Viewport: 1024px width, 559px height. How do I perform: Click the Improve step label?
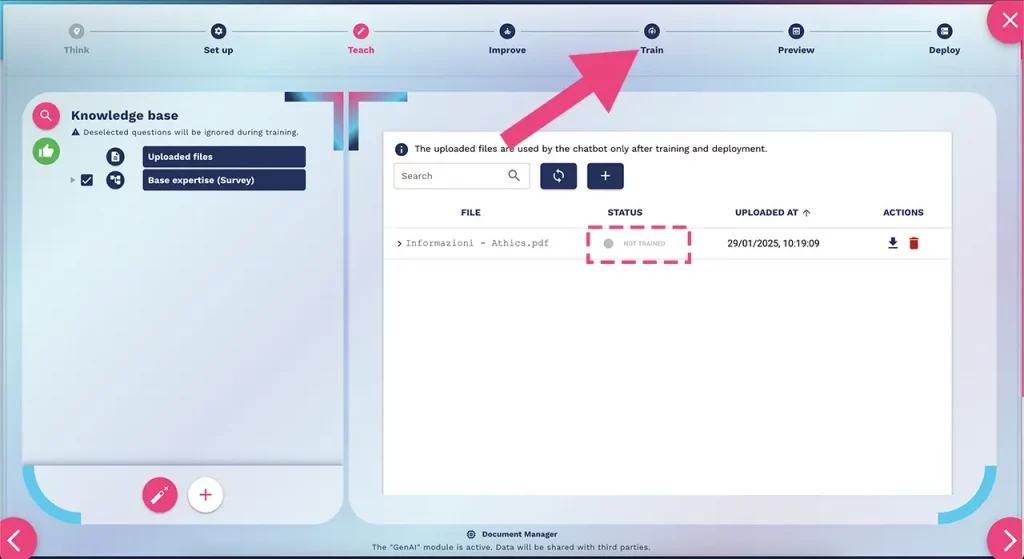coord(507,50)
